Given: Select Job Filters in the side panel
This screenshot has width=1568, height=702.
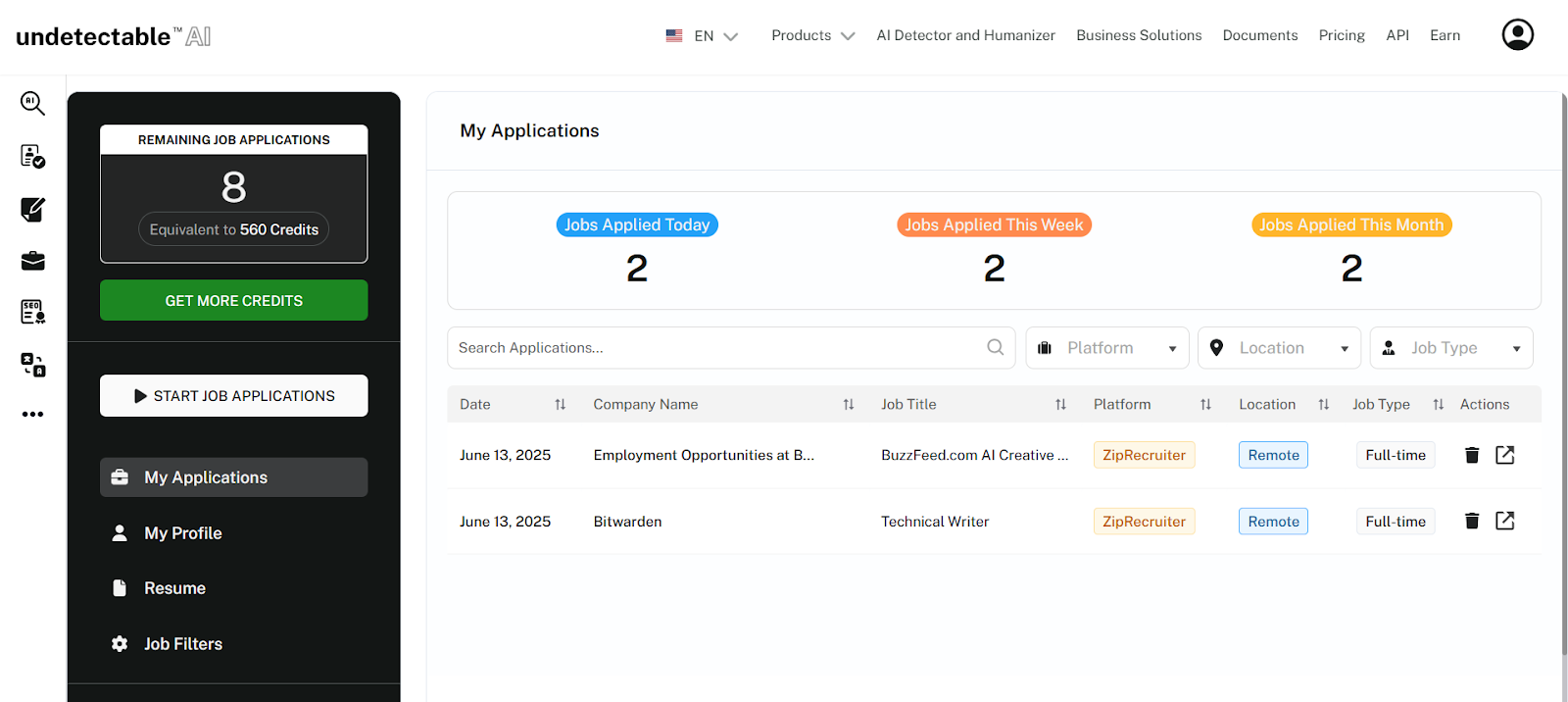Looking at the screenshot, I should tap(234, 644).
